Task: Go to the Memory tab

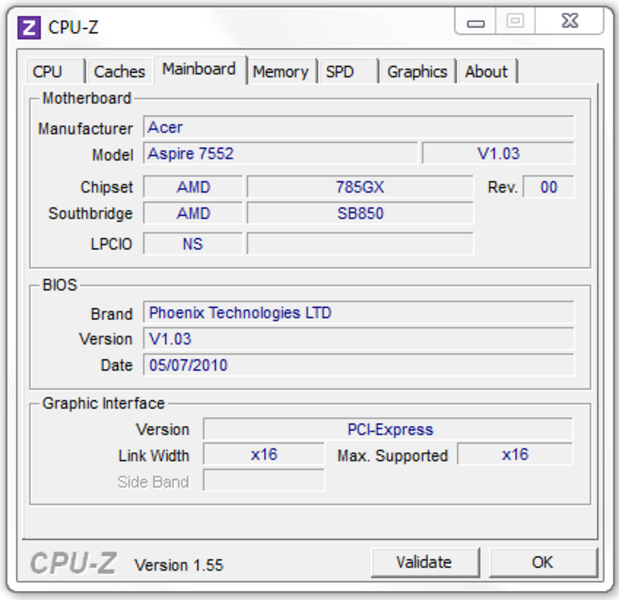Action: pyautogui.click(x=281, y=71)
